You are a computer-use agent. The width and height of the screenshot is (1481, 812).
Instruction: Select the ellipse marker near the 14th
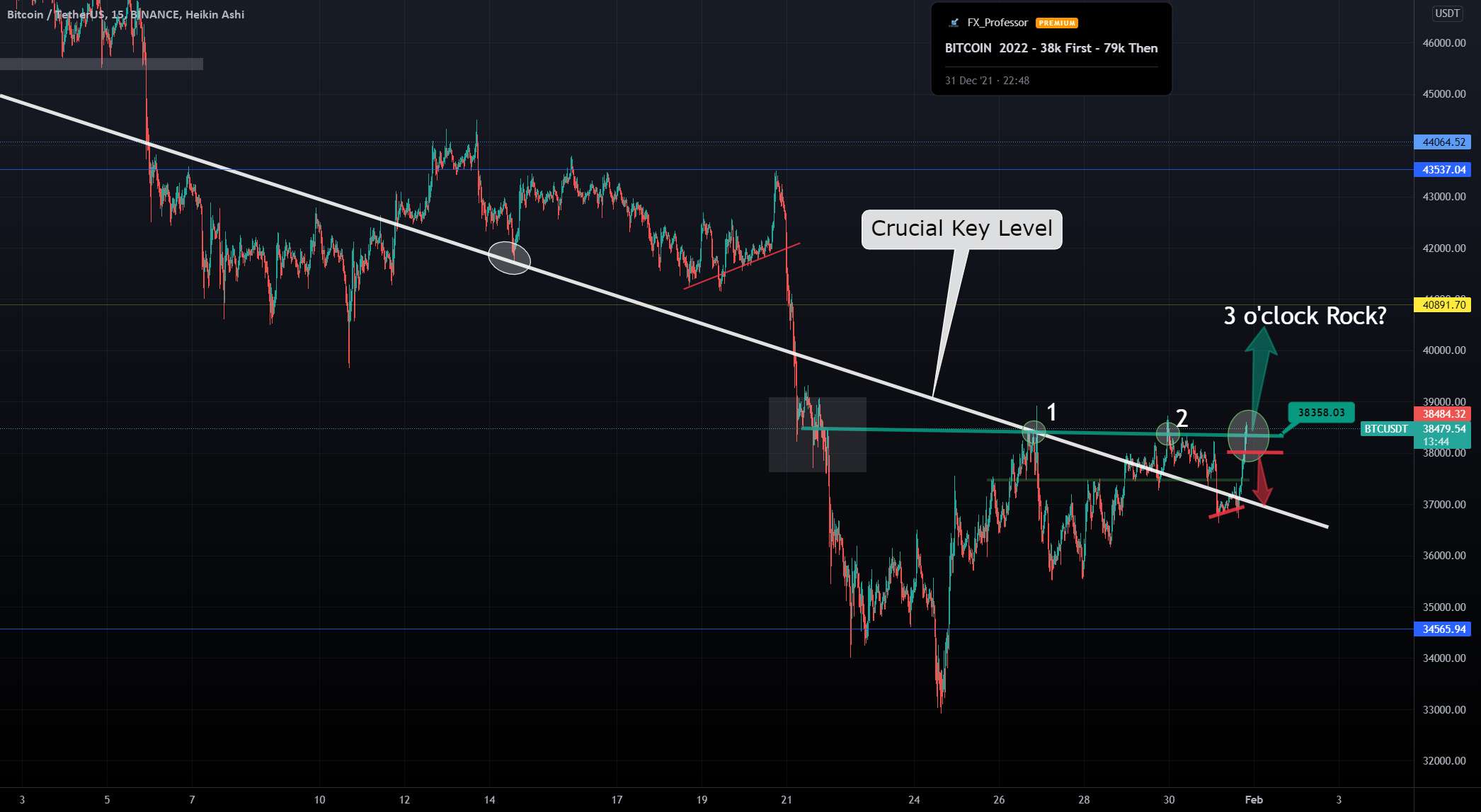tap(509, 258)
